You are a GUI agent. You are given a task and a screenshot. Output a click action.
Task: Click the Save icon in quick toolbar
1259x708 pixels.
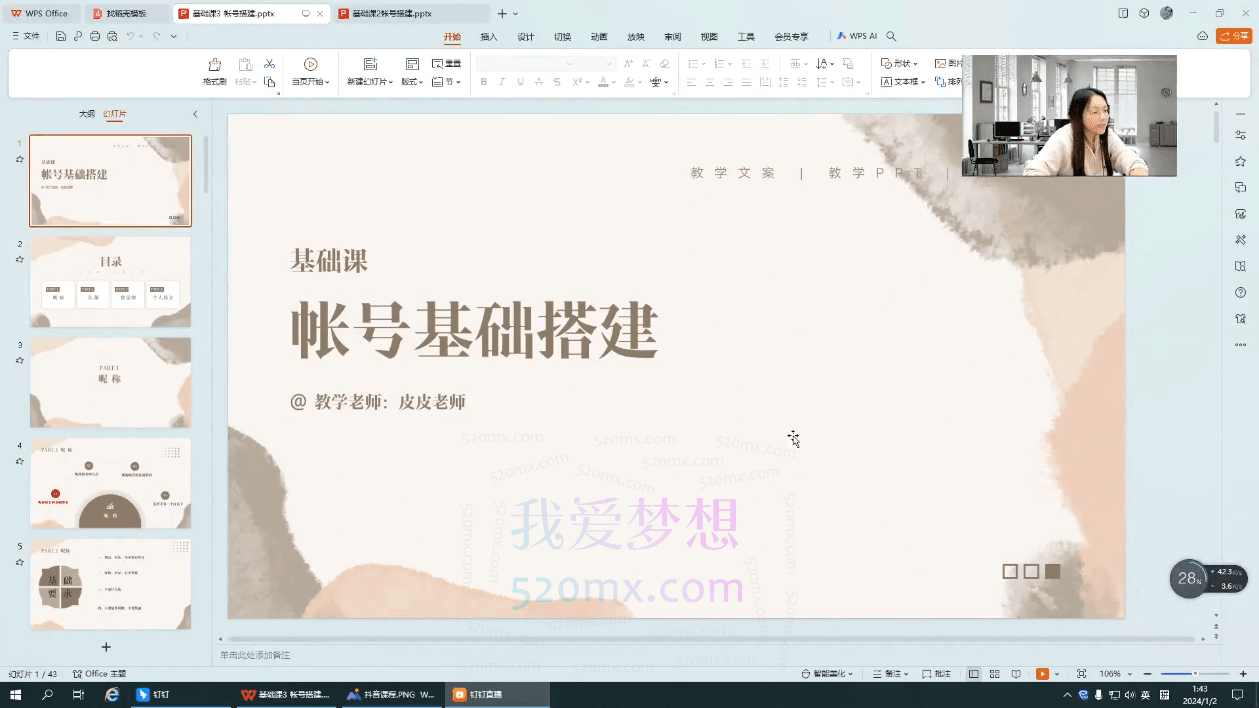pyautogui.click(x=61, y=36)
